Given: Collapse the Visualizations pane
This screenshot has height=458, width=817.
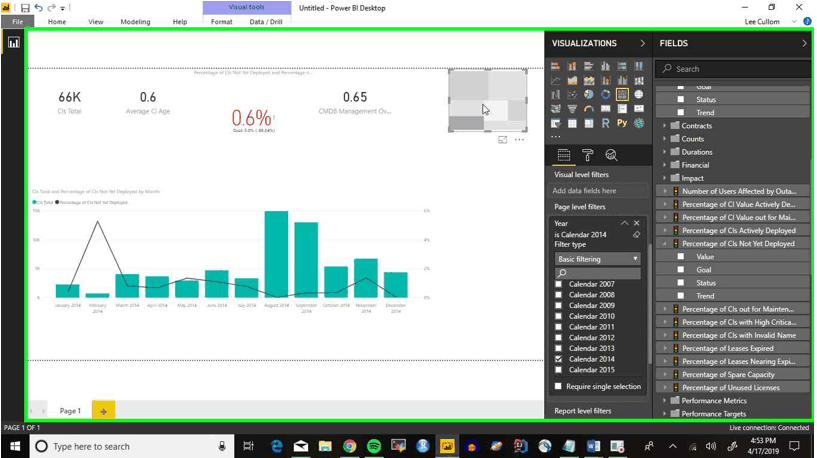Looking at the screenshot, I should [x=642, y=43].
